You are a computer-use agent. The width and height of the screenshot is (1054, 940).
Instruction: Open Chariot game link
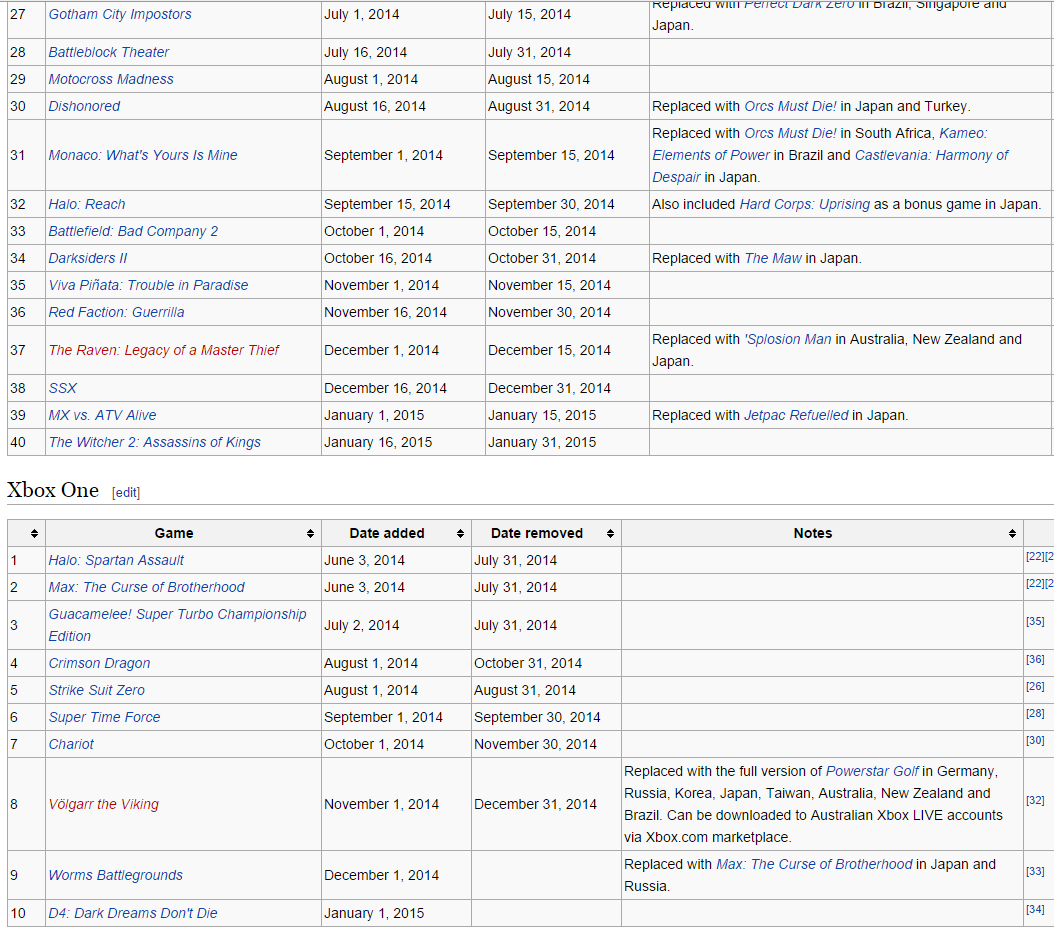tap(71, 744)
